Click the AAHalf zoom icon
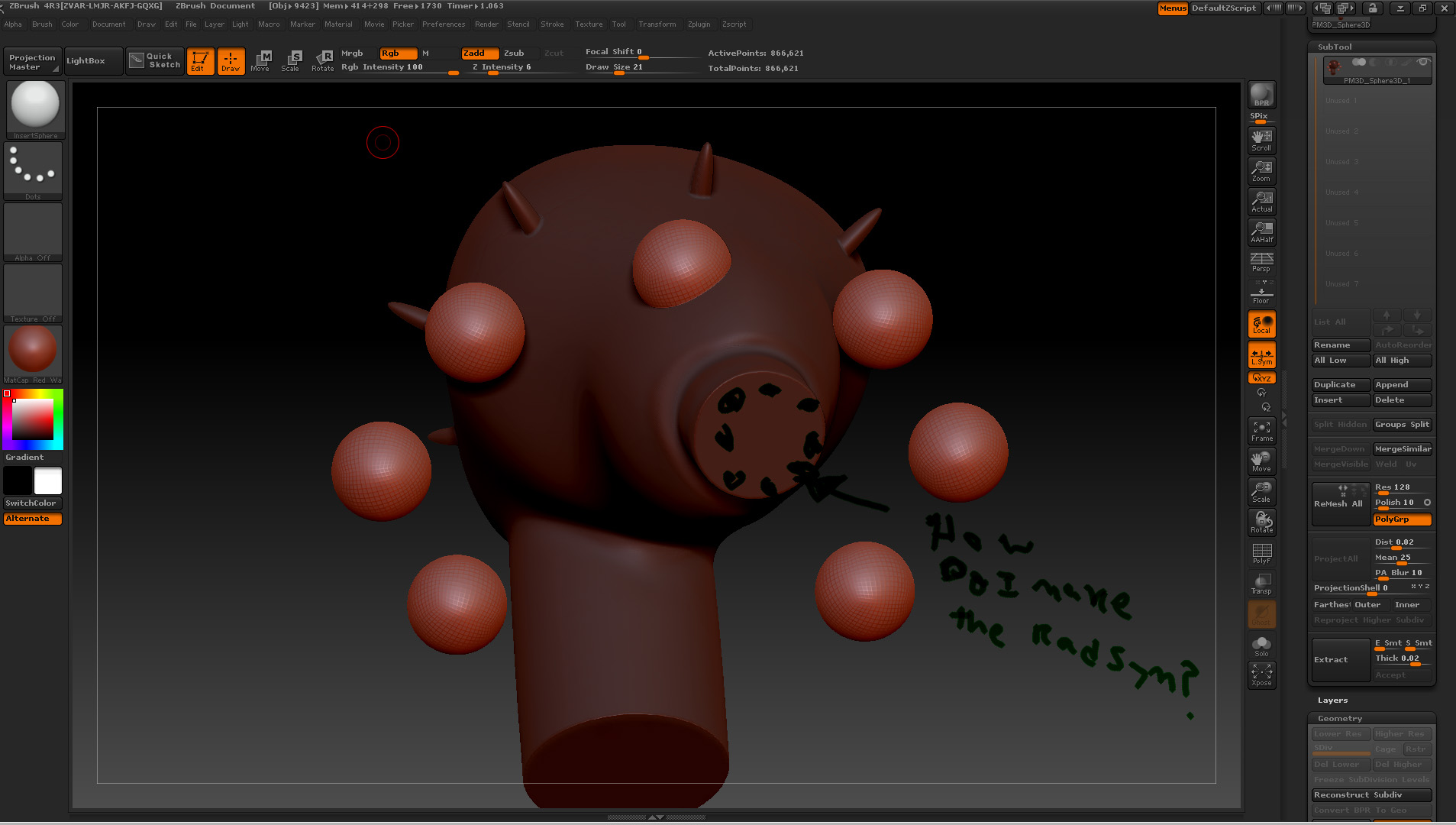This screenshot has height=825, width=1456. [1261, 231]
